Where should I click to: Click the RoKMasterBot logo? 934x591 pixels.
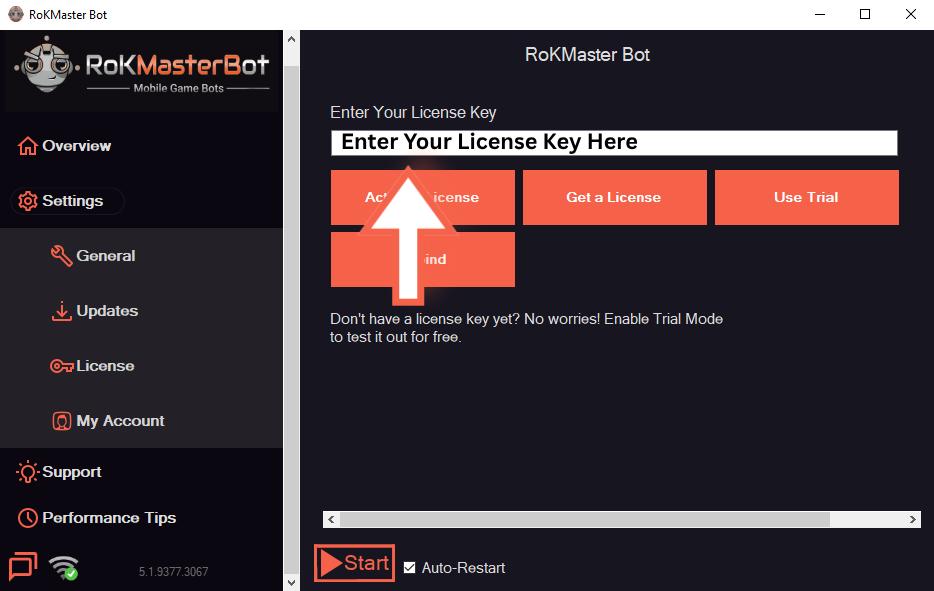pos(142,71)
